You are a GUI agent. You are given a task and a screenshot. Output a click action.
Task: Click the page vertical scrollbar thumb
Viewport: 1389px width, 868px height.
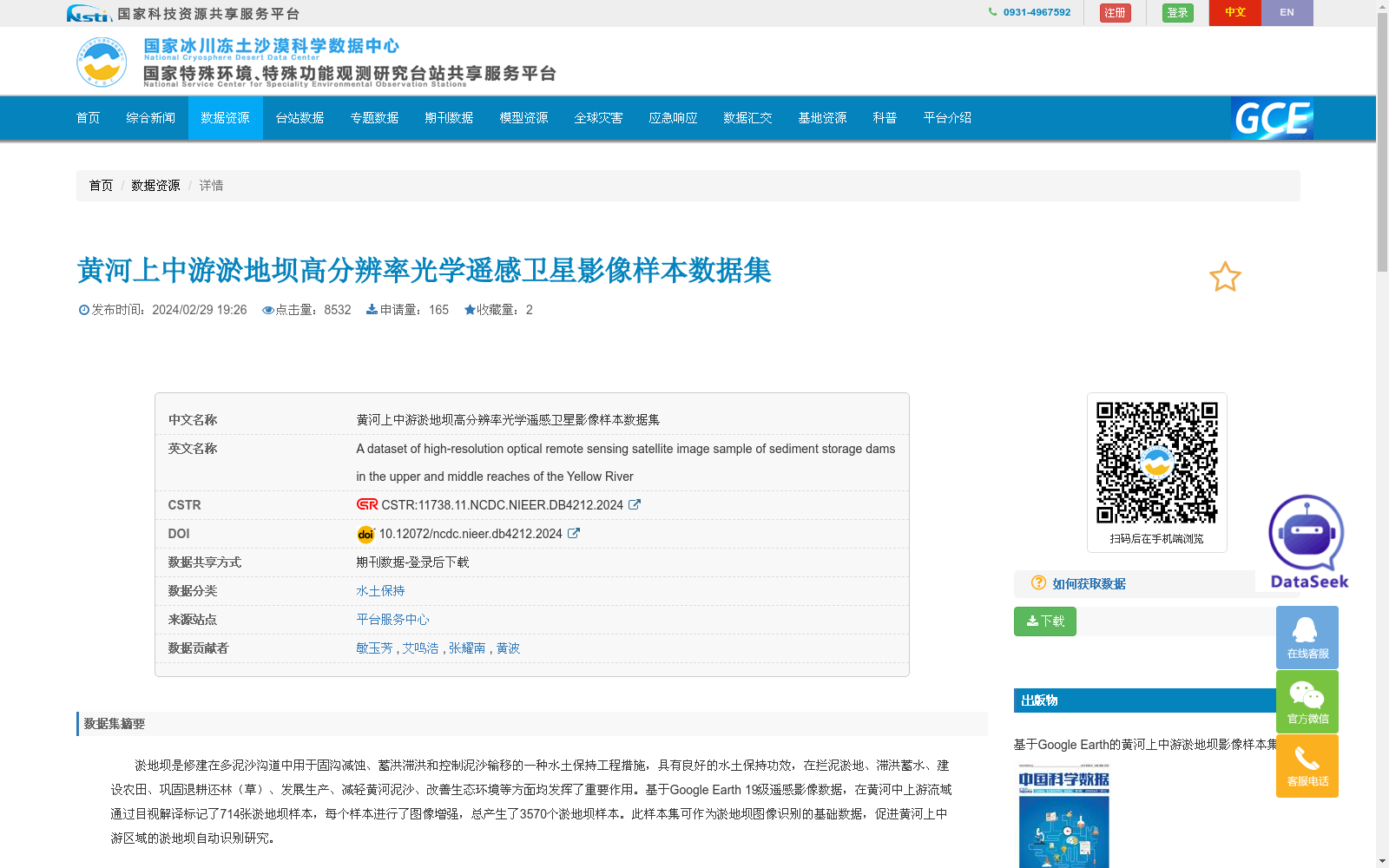(x=1382, y=142)
